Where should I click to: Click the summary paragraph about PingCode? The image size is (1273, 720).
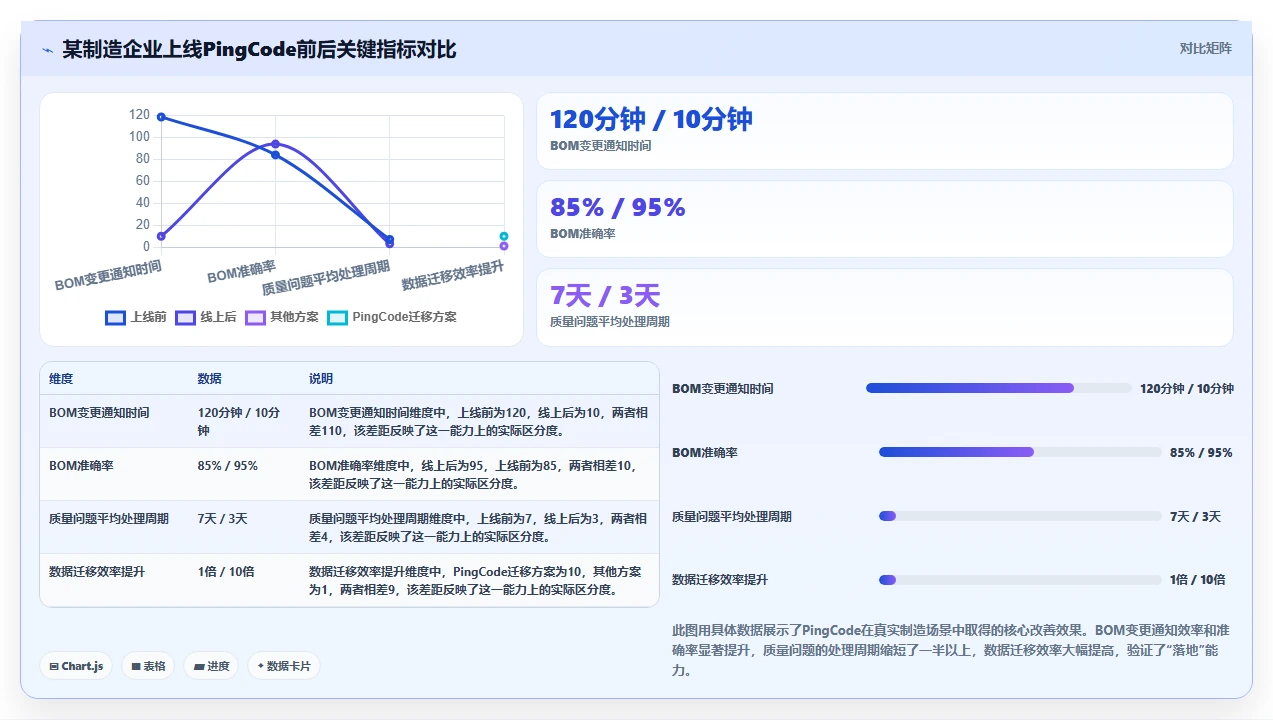point(953,650)
